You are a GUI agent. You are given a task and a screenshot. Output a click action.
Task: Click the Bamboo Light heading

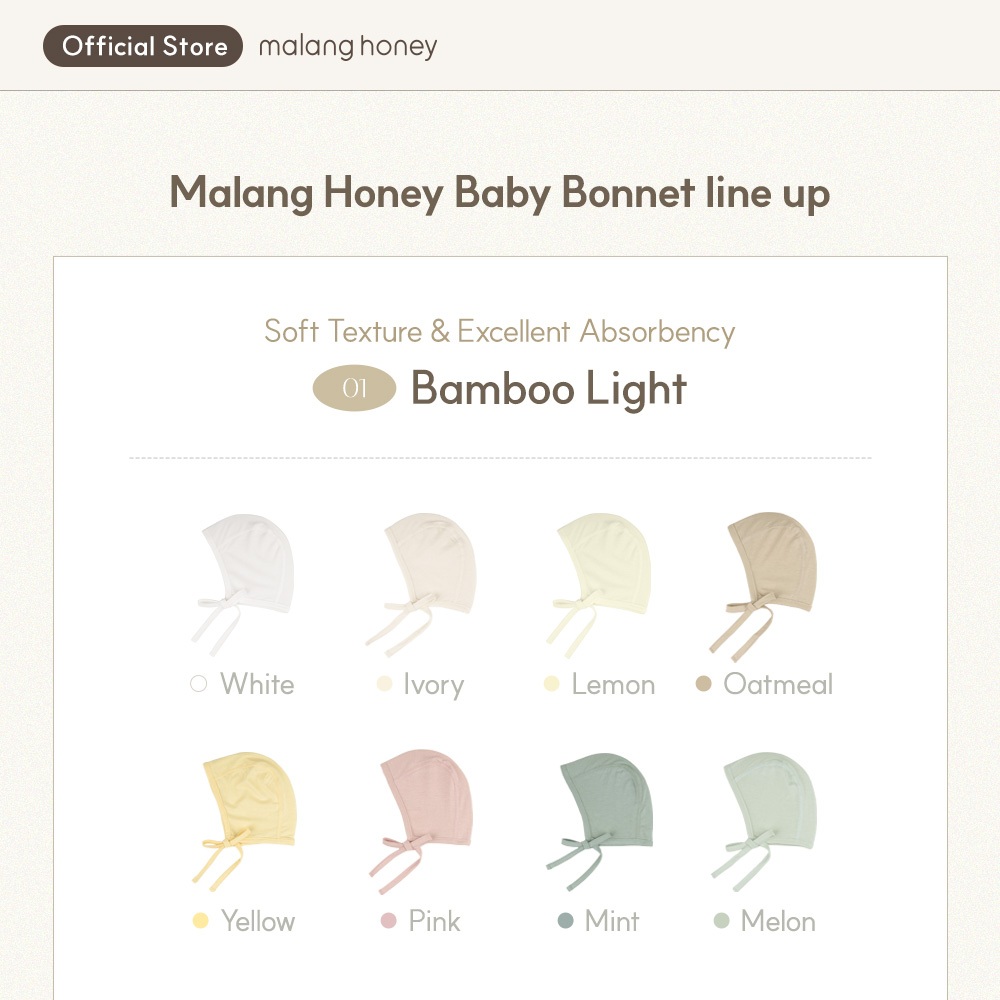[548, 389]
